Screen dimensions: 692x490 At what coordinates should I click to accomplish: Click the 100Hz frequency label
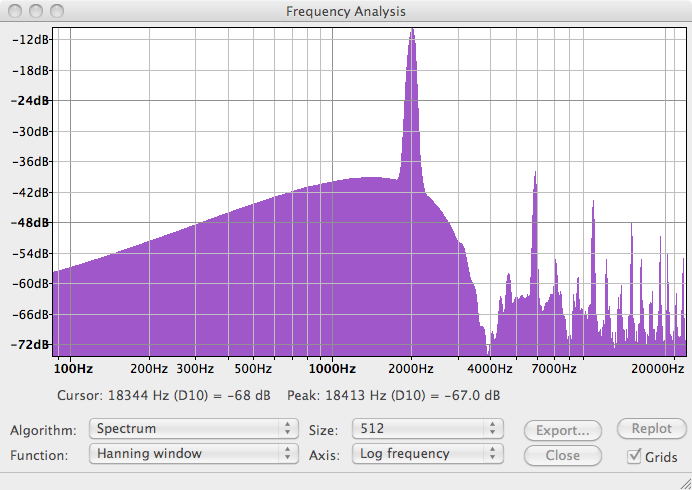tap(73, 369)
